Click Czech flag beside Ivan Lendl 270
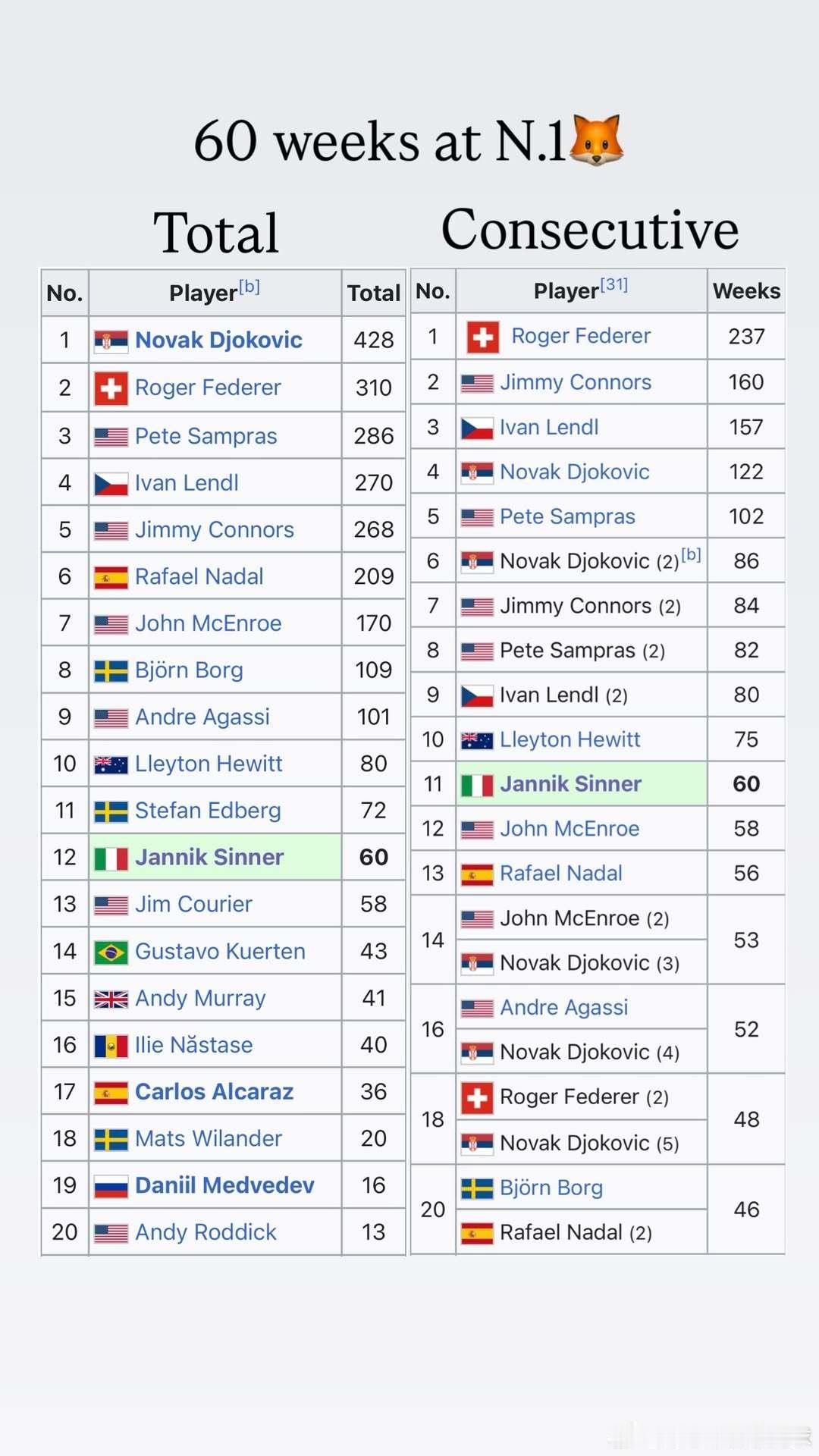This screenshot has height=1456, width=819. 111,484
